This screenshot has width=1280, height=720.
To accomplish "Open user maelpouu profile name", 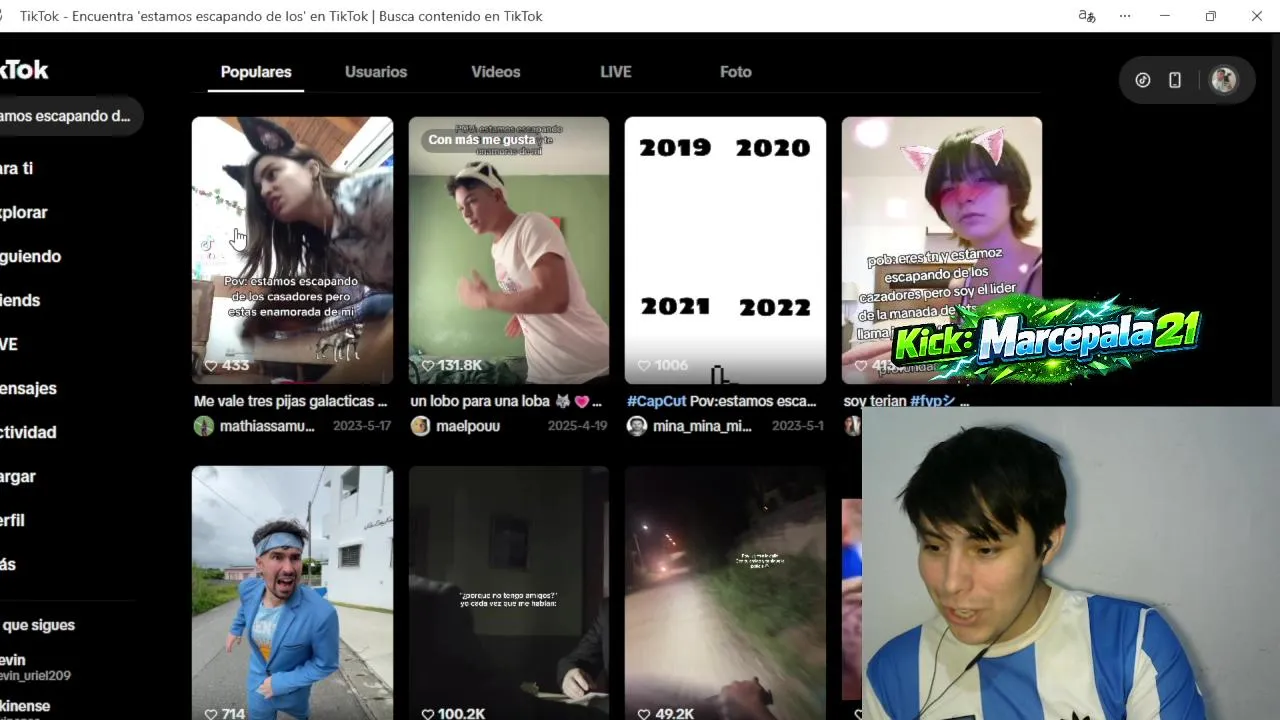I will (x=468, y=426).
